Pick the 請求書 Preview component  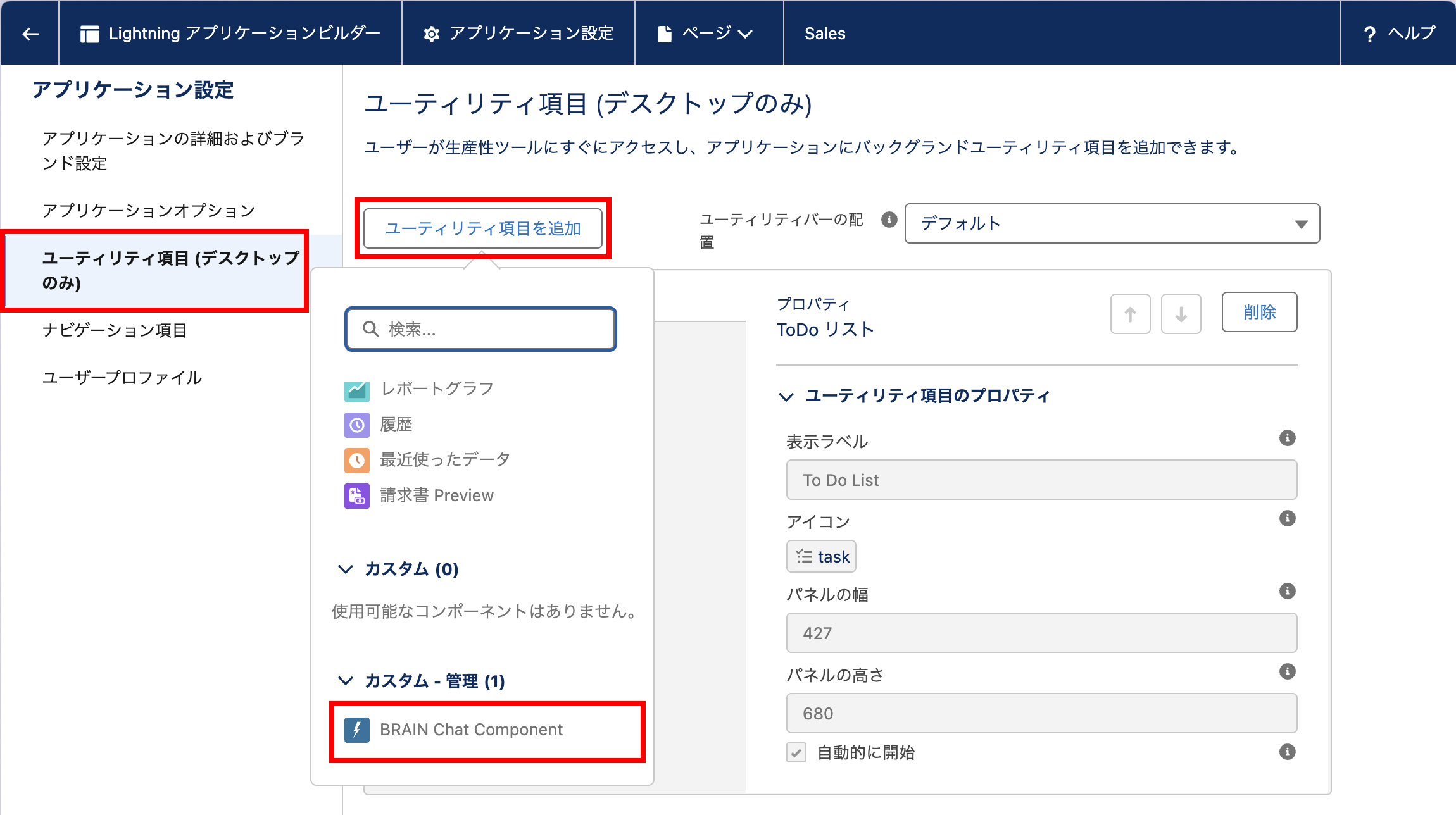coord(436,495)
